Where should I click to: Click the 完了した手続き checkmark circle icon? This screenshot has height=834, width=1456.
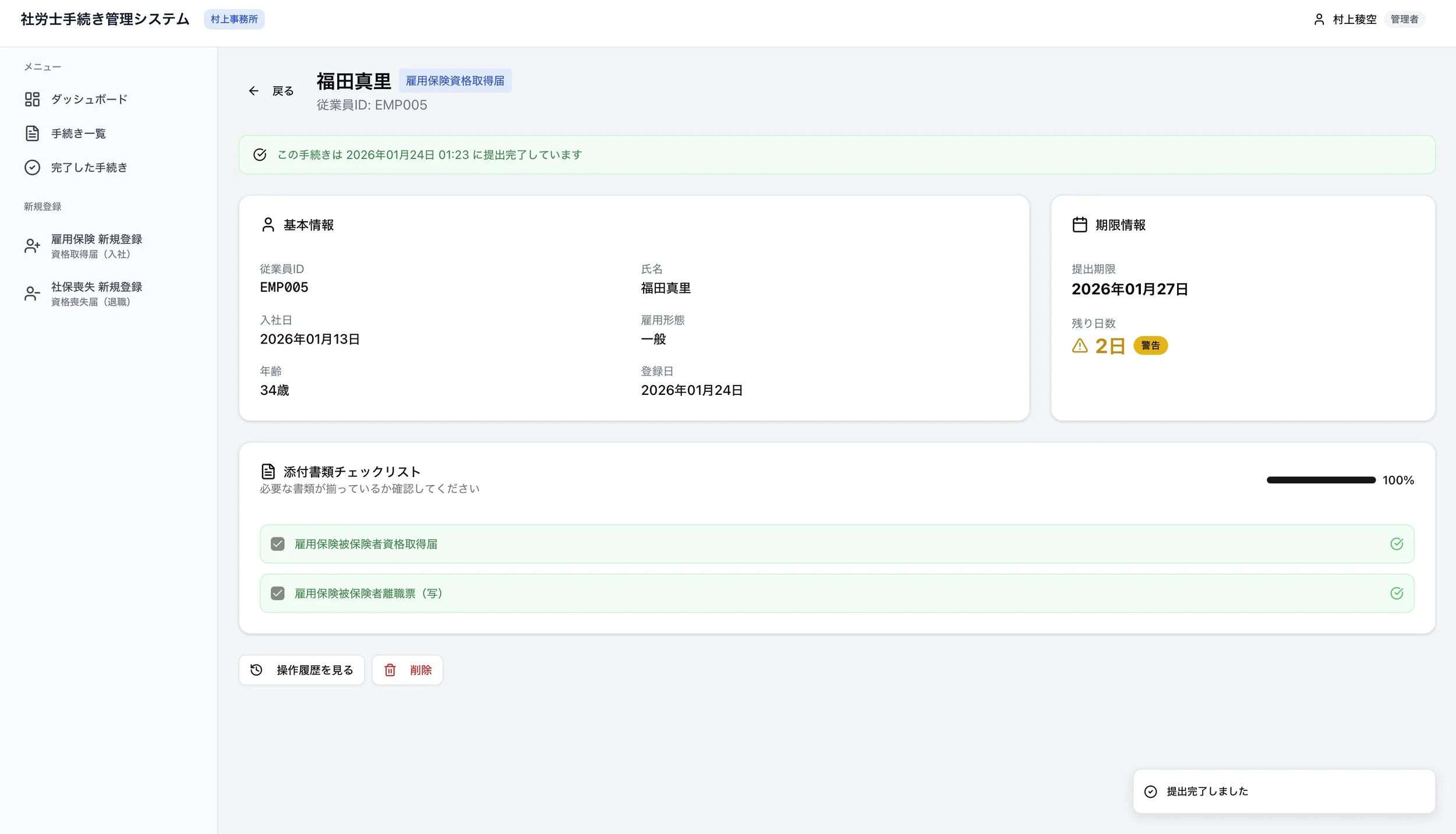[x=32, y=168]
